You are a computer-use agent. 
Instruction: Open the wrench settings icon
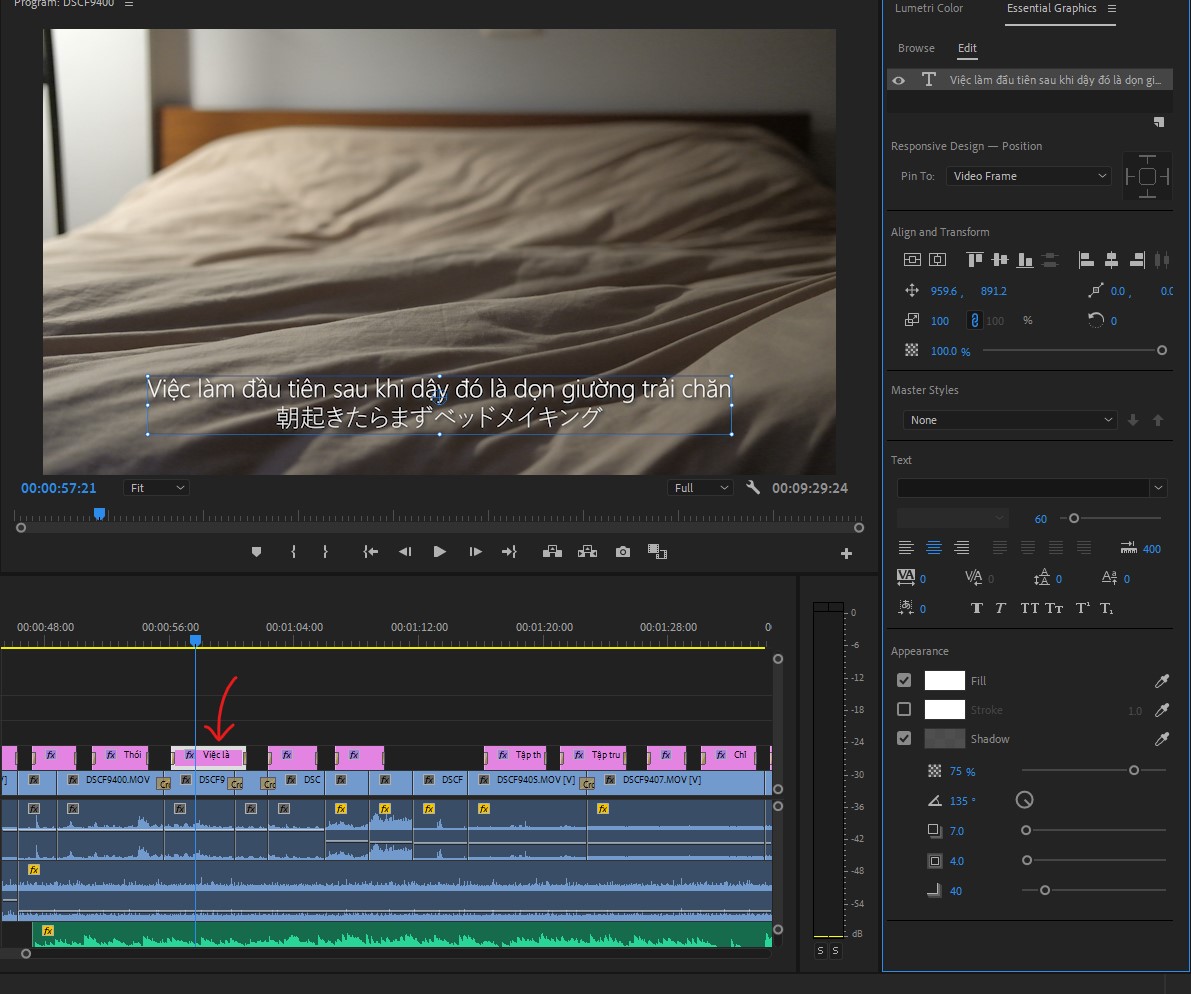753,488
